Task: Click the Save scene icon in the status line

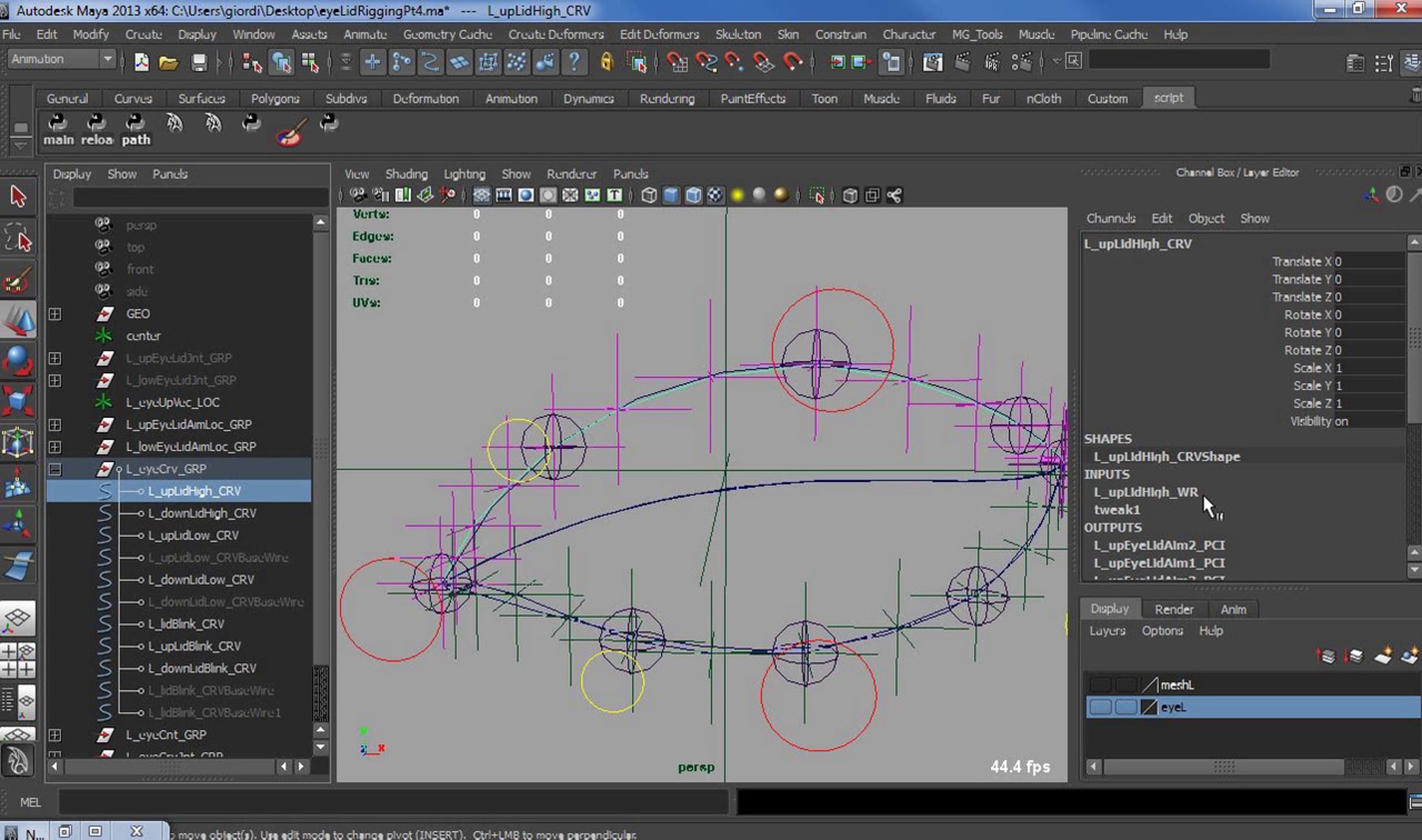Action: (x=199, y=62)
